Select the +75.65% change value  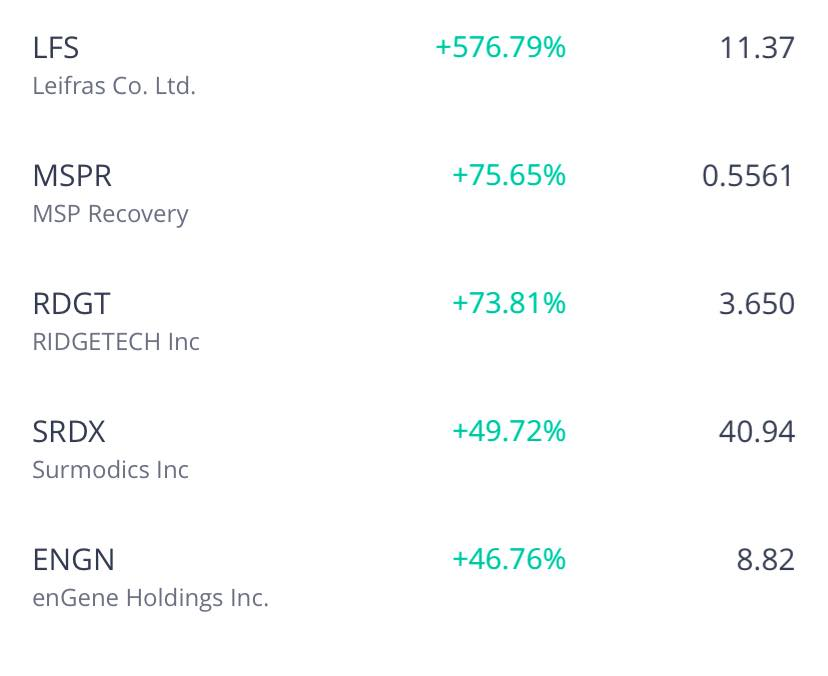509,175
